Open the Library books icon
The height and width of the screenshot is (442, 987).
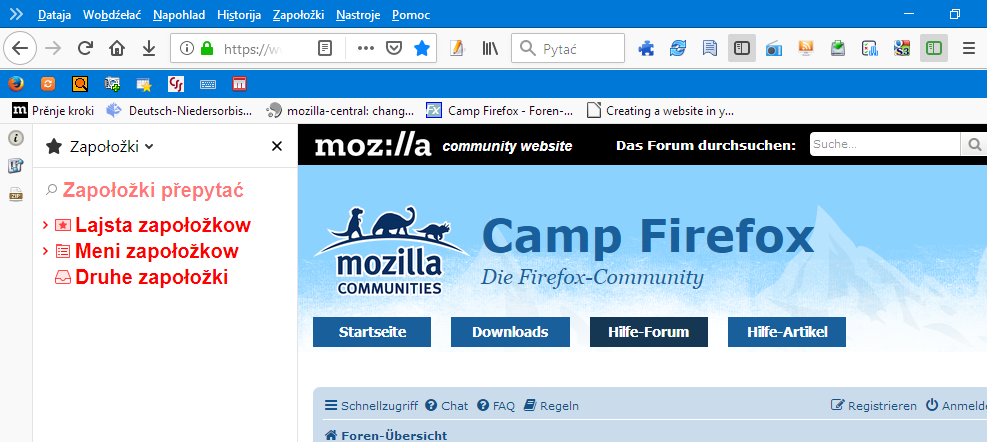490,48
